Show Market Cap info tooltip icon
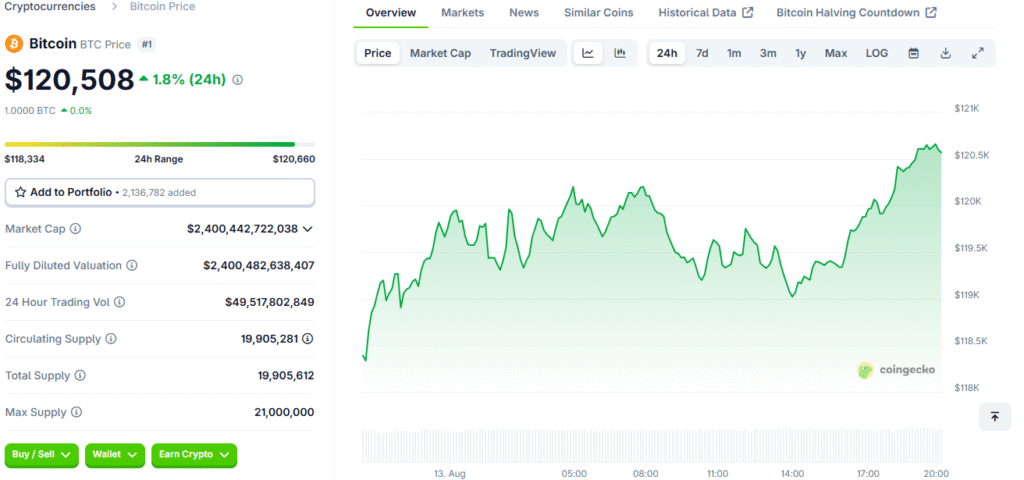1024x480 pixels. tap(76, 229)
